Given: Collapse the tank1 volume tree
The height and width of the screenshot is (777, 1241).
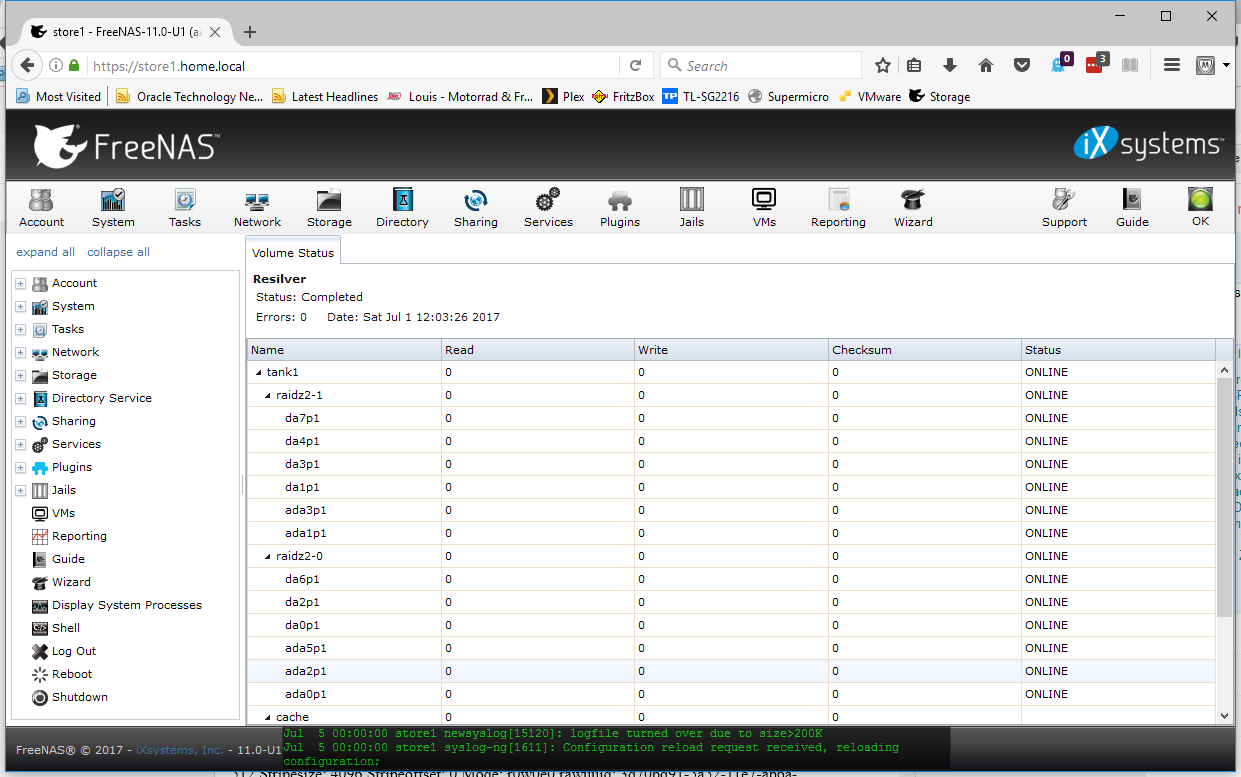Looking at the screenshot, I should [258, 371].
